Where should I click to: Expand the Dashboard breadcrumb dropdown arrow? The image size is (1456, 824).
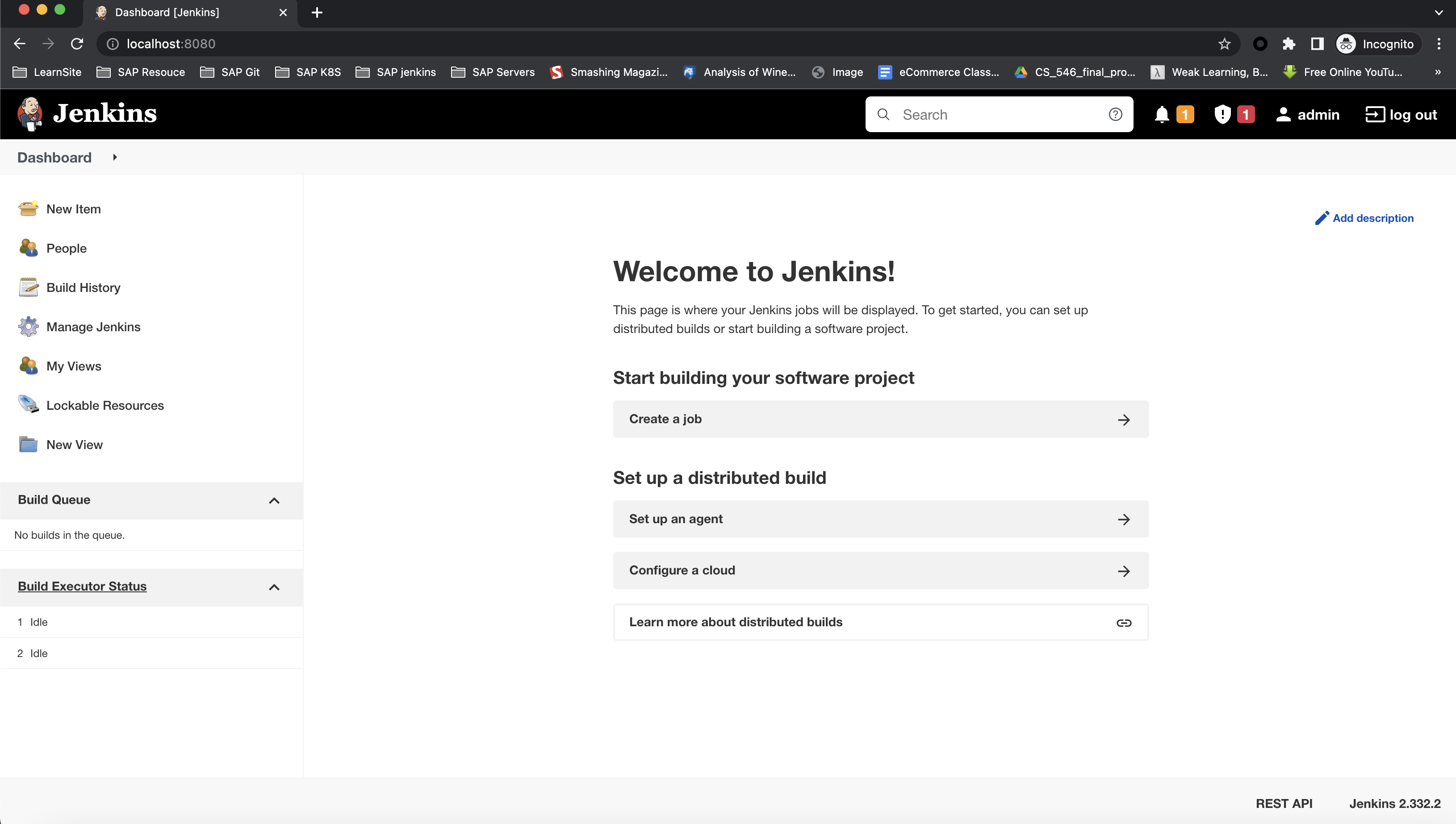[115, 157]
